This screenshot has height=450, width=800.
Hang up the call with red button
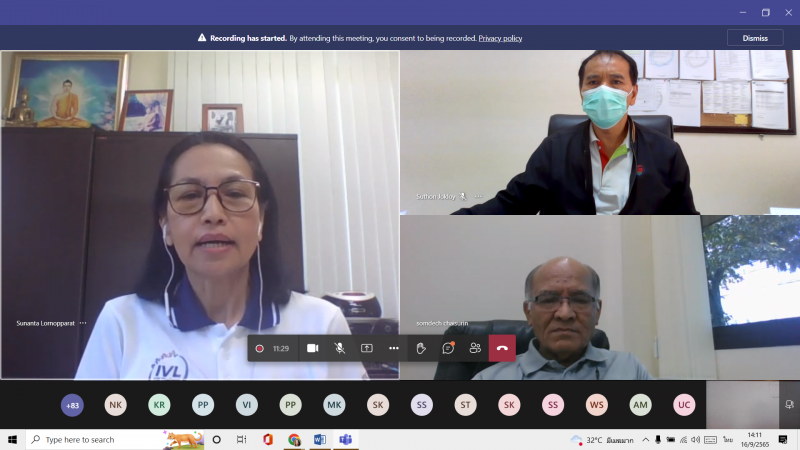pyautogui.click(x=502, y=348)
